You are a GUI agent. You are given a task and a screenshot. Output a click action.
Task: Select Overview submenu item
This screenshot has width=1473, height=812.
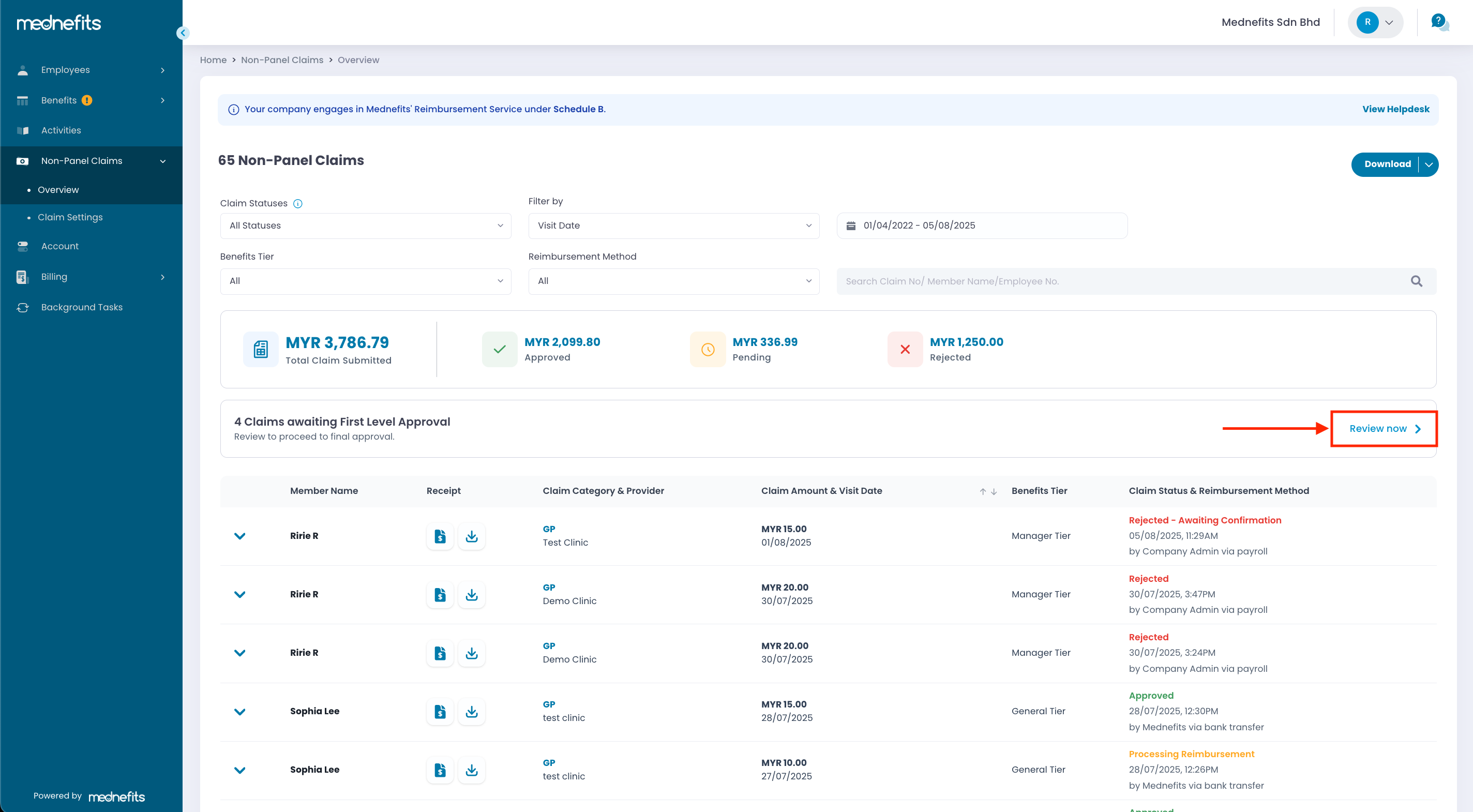coord(58,190)
